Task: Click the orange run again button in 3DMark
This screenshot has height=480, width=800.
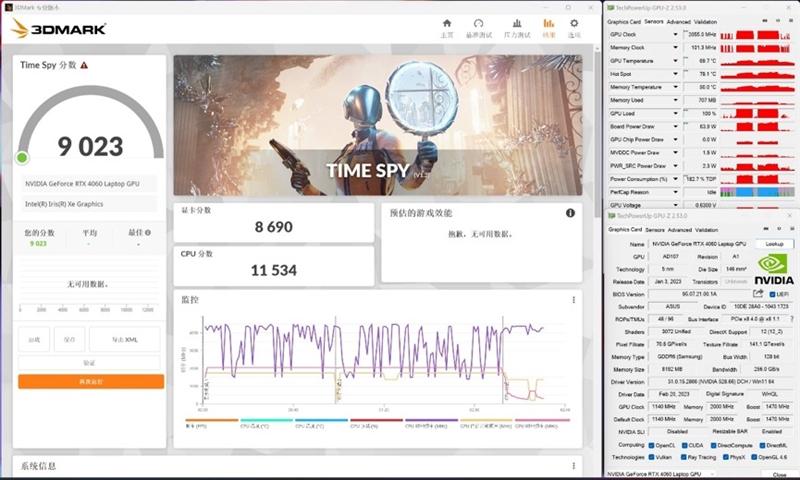Action: [x=91, y=382]
